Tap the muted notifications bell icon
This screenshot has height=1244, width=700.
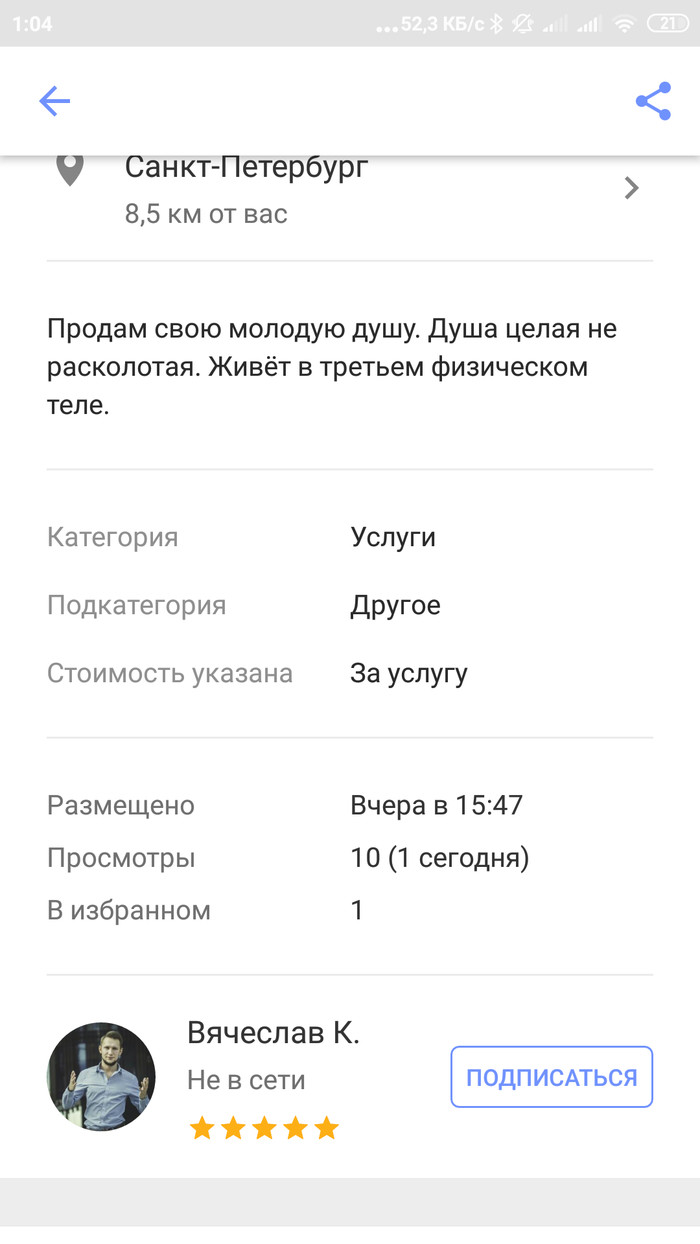tap(523, 23)
